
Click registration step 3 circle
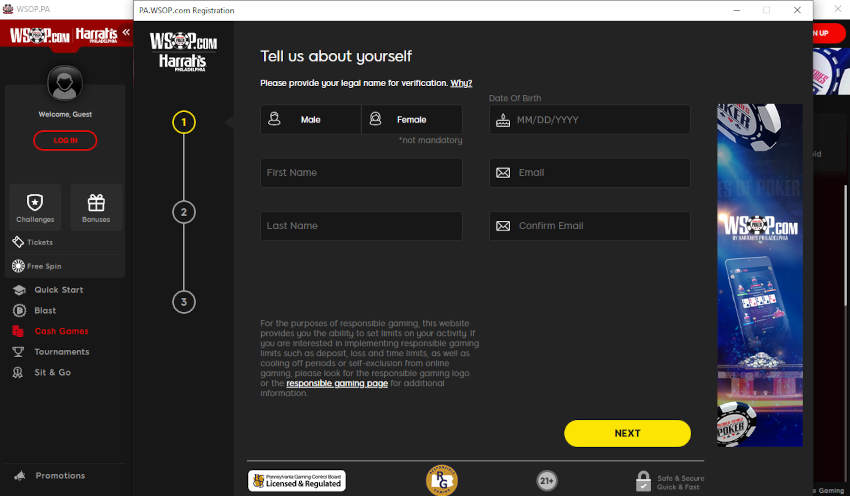coord(184,302)
